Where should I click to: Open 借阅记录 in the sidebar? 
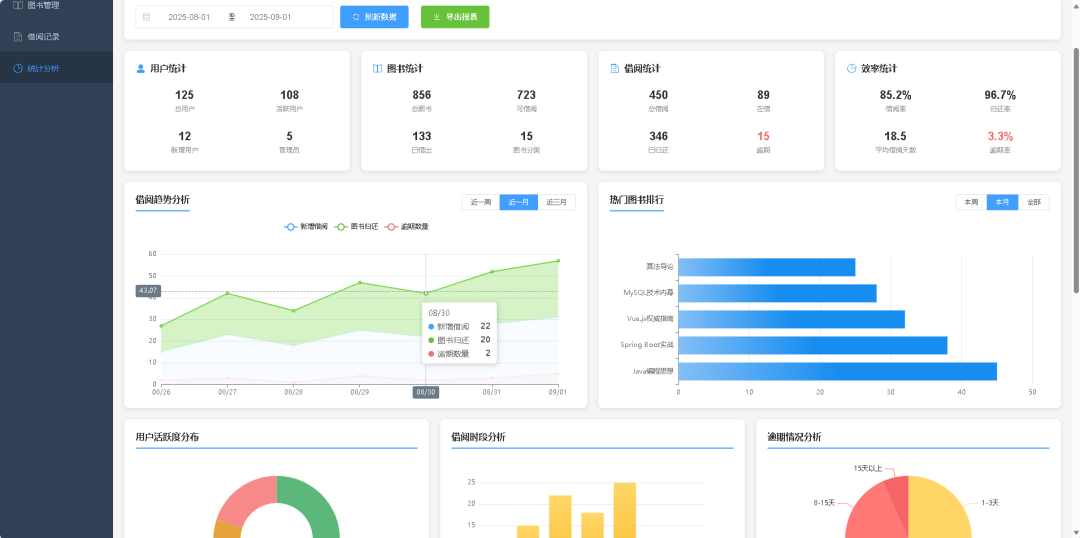click(x=56, y=37)
